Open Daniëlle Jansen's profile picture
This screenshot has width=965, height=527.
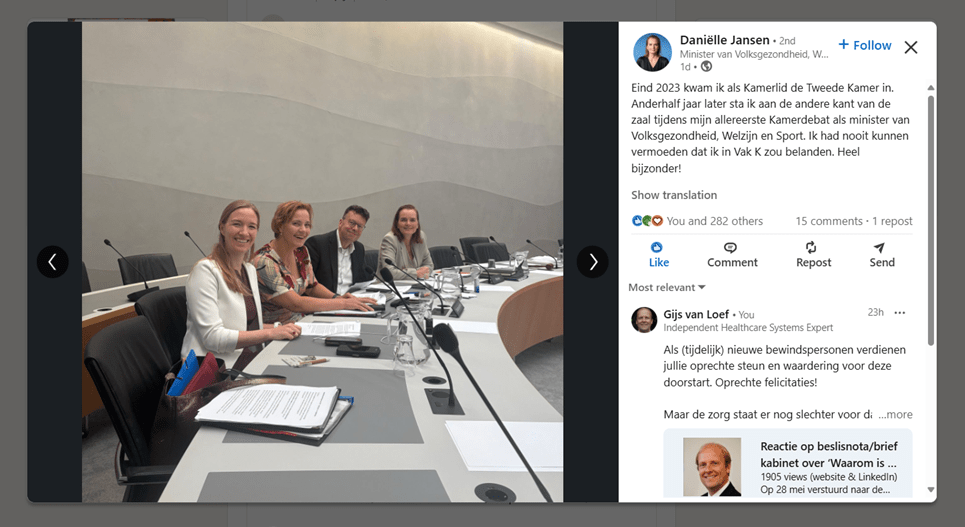coord(652,52)
